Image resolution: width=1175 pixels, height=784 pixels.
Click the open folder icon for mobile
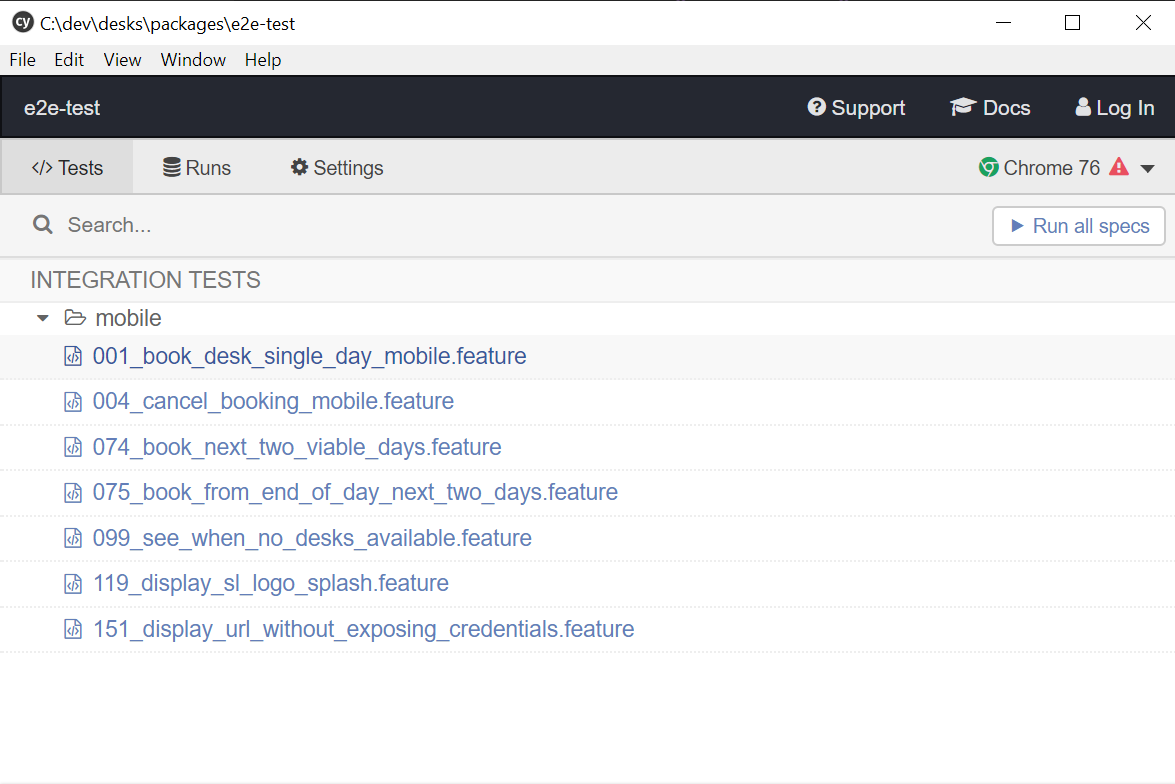coord(75,318)
